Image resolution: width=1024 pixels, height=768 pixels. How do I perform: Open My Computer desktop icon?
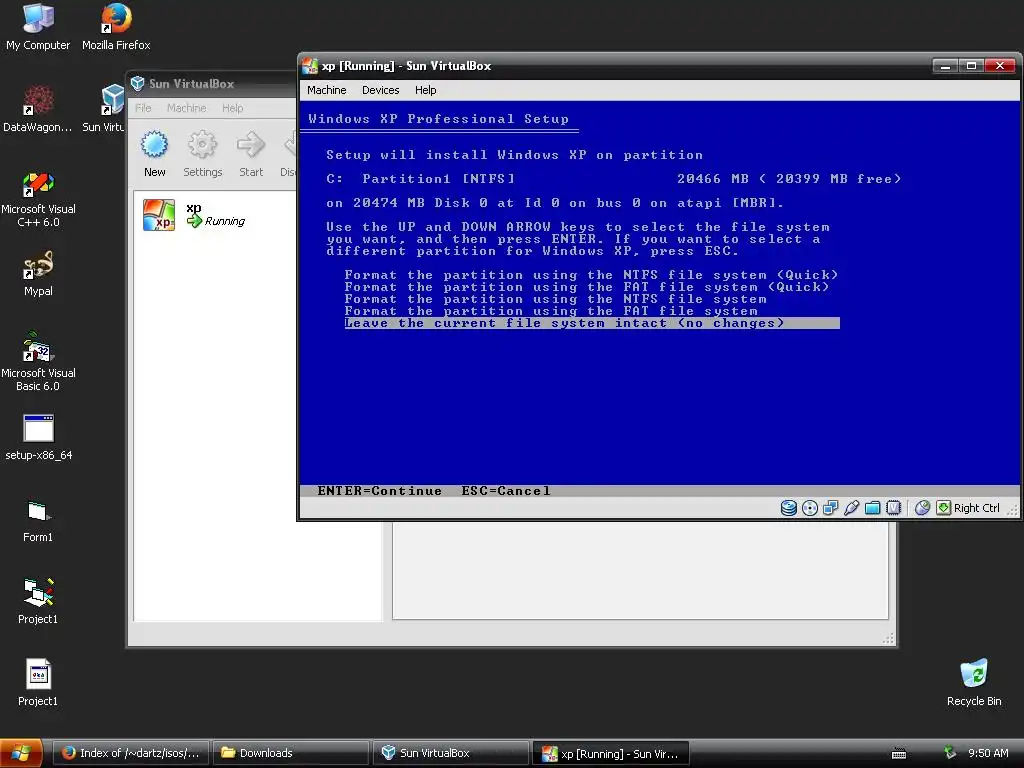(38, 27)
